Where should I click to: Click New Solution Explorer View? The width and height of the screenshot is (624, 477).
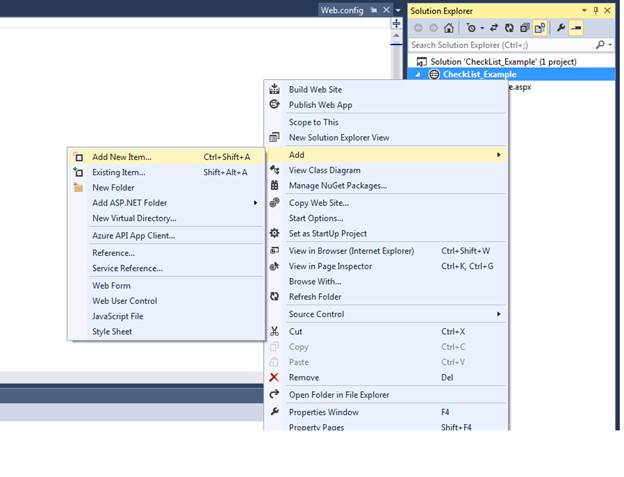click(x=386, y=138)
